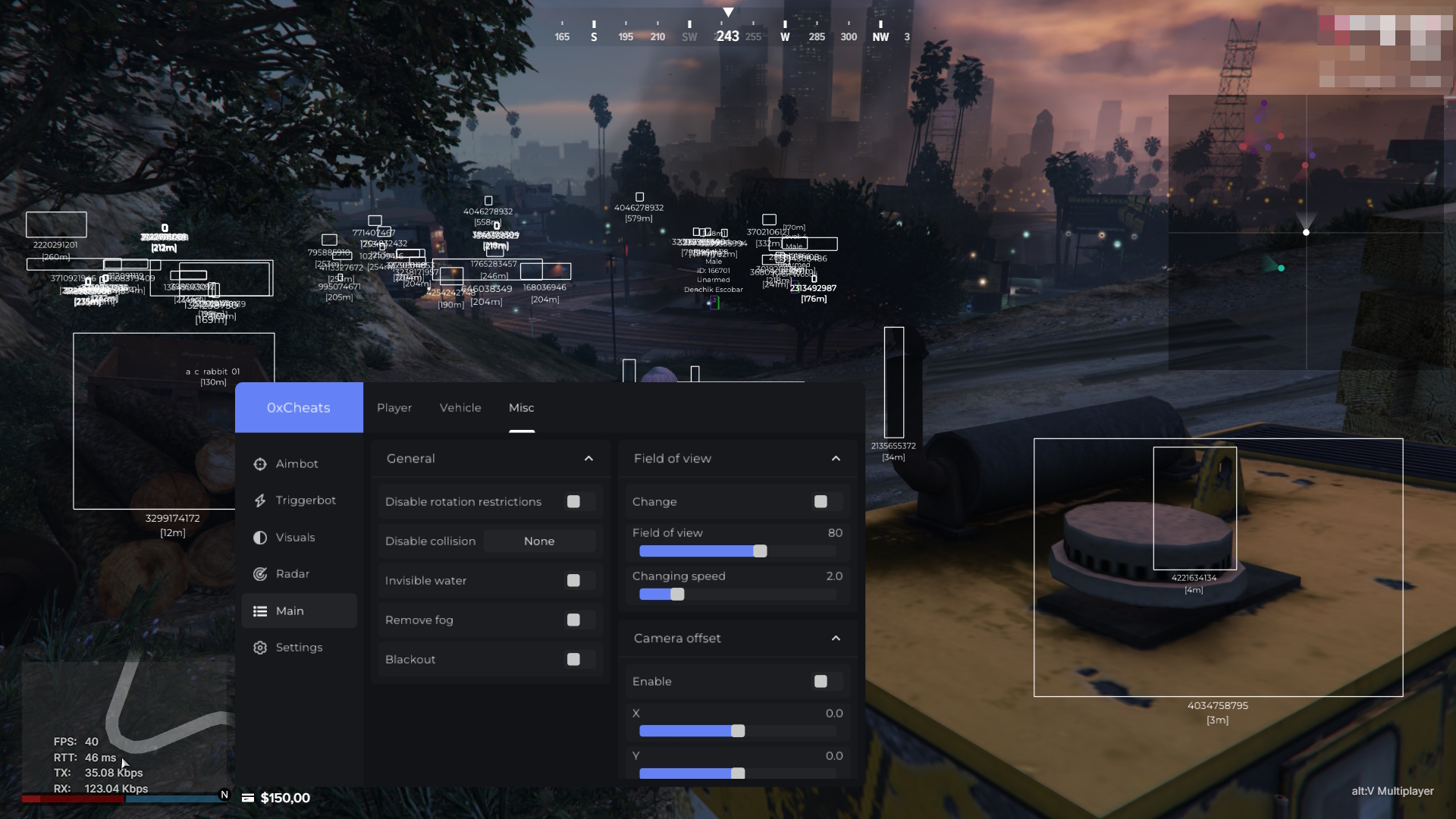
Task: Open the Visuals settings panel
Action: (x=294, y=537)
